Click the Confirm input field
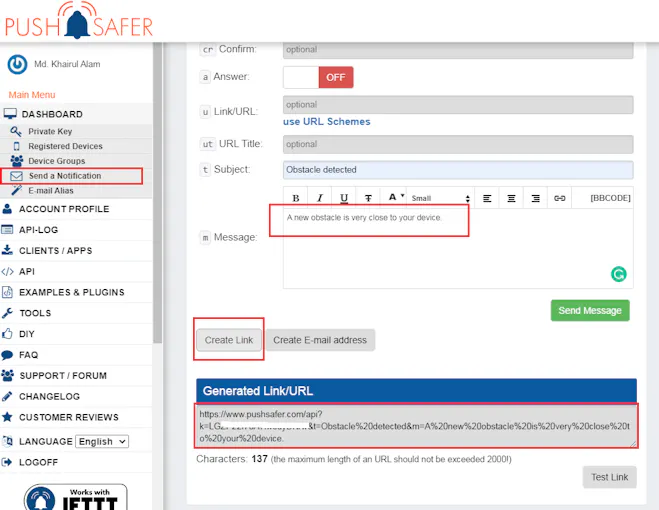This screenshot has width=659, height=510. pos(458,50)
